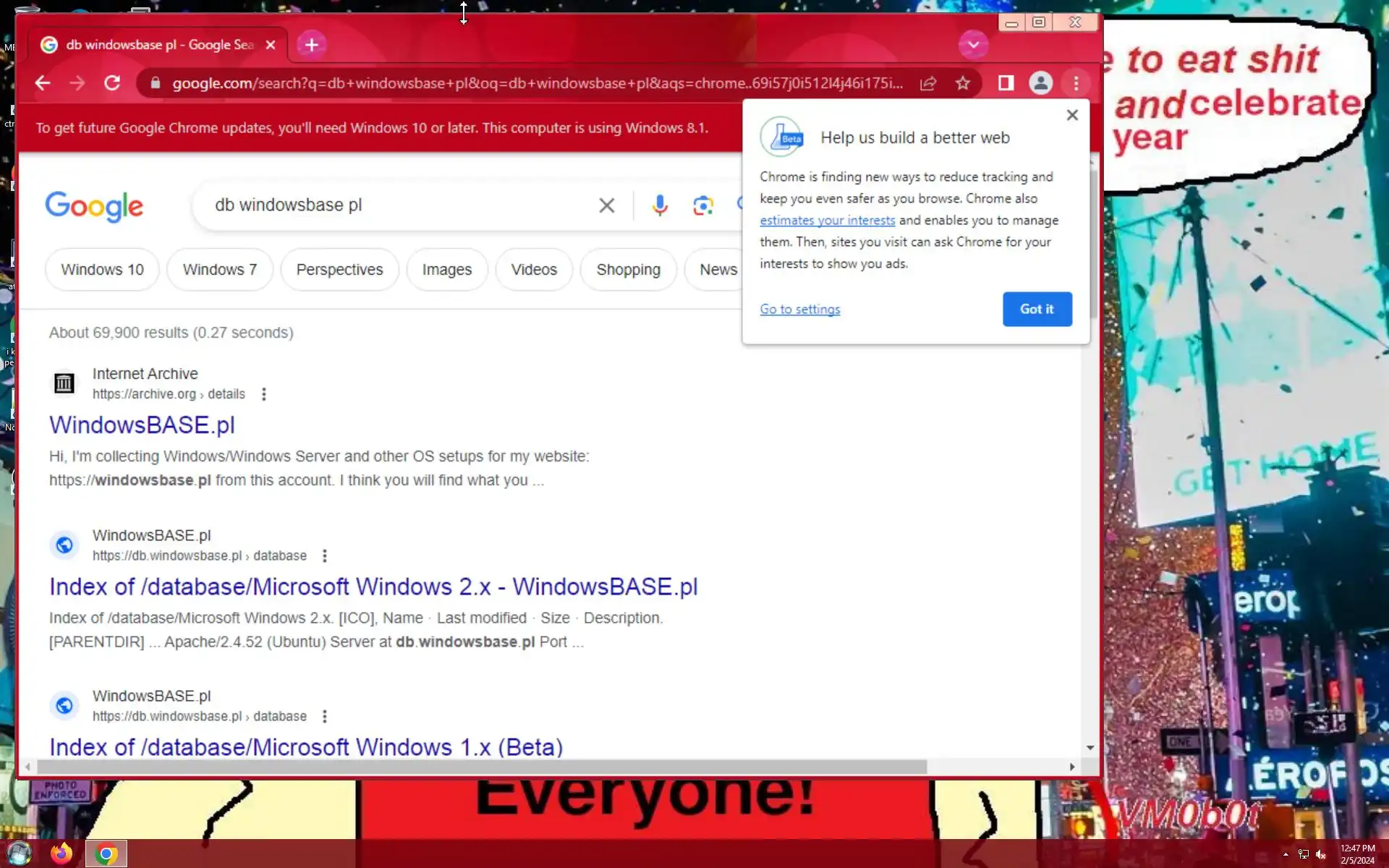
Task: Open Firefox from the taskbar
Action: coord(61,854)
